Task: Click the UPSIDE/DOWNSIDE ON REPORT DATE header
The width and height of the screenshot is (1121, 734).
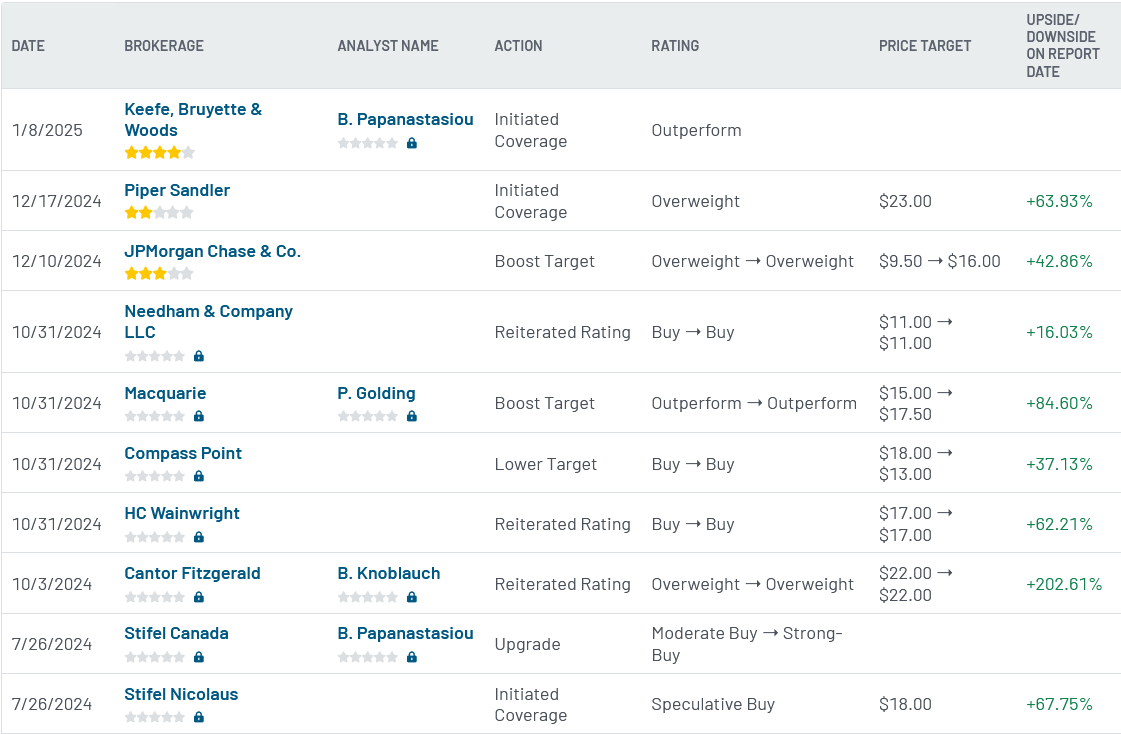Action: 1063,46
